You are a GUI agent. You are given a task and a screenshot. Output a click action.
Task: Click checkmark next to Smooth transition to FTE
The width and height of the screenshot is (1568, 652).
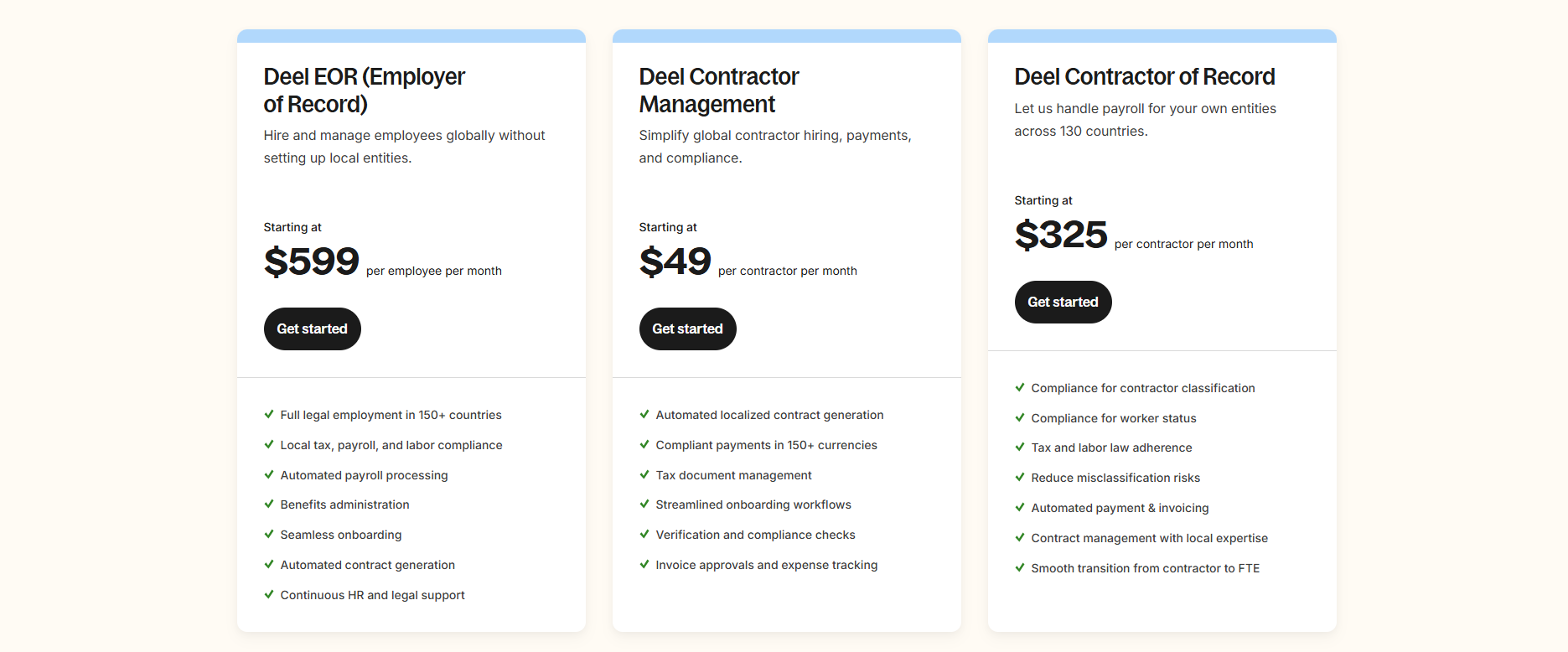coord(1020,567)
